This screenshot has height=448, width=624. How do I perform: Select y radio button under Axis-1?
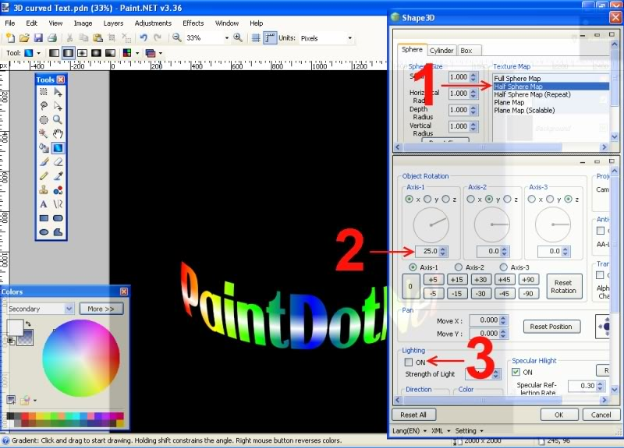point(427,199)
